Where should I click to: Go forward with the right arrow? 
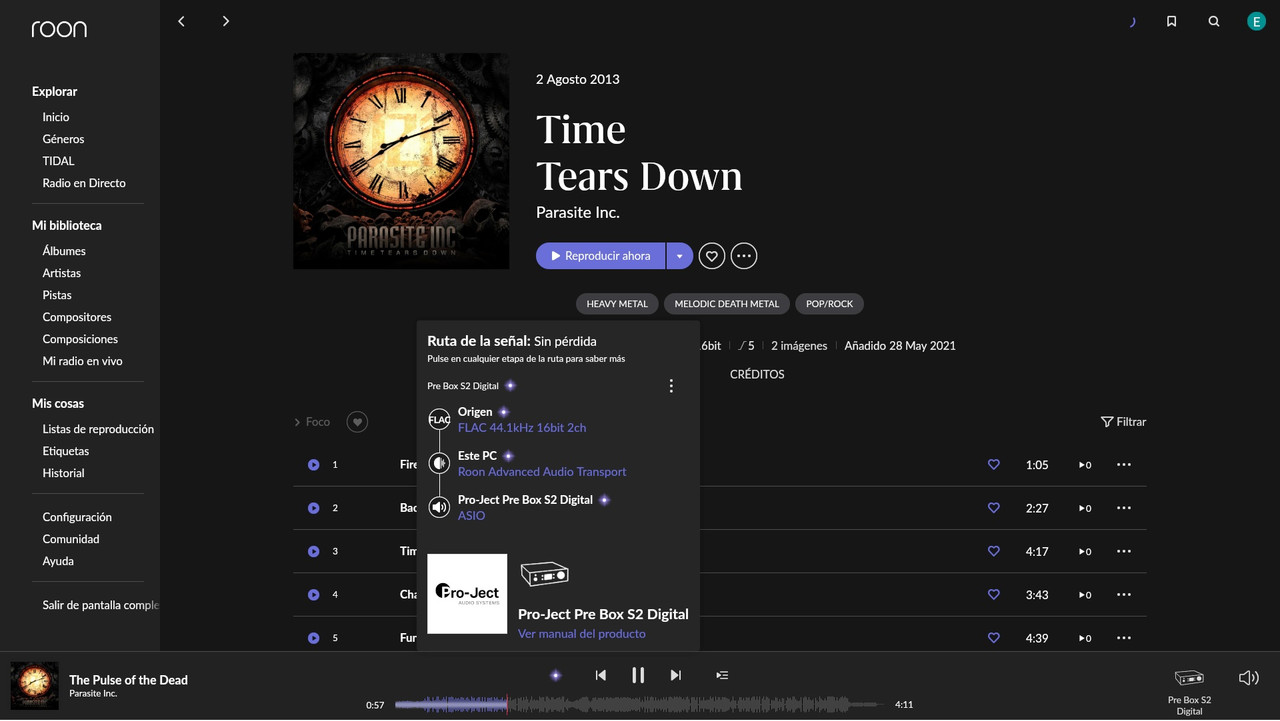[226, 21]
